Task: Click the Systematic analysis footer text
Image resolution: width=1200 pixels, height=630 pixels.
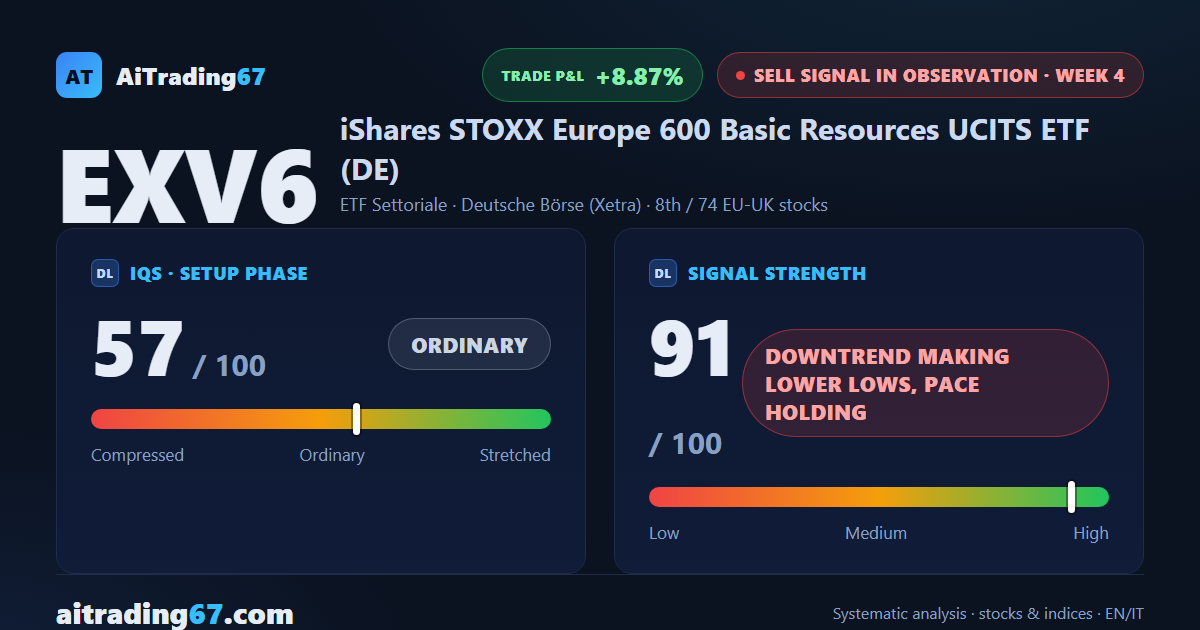Action: [988, 614]
